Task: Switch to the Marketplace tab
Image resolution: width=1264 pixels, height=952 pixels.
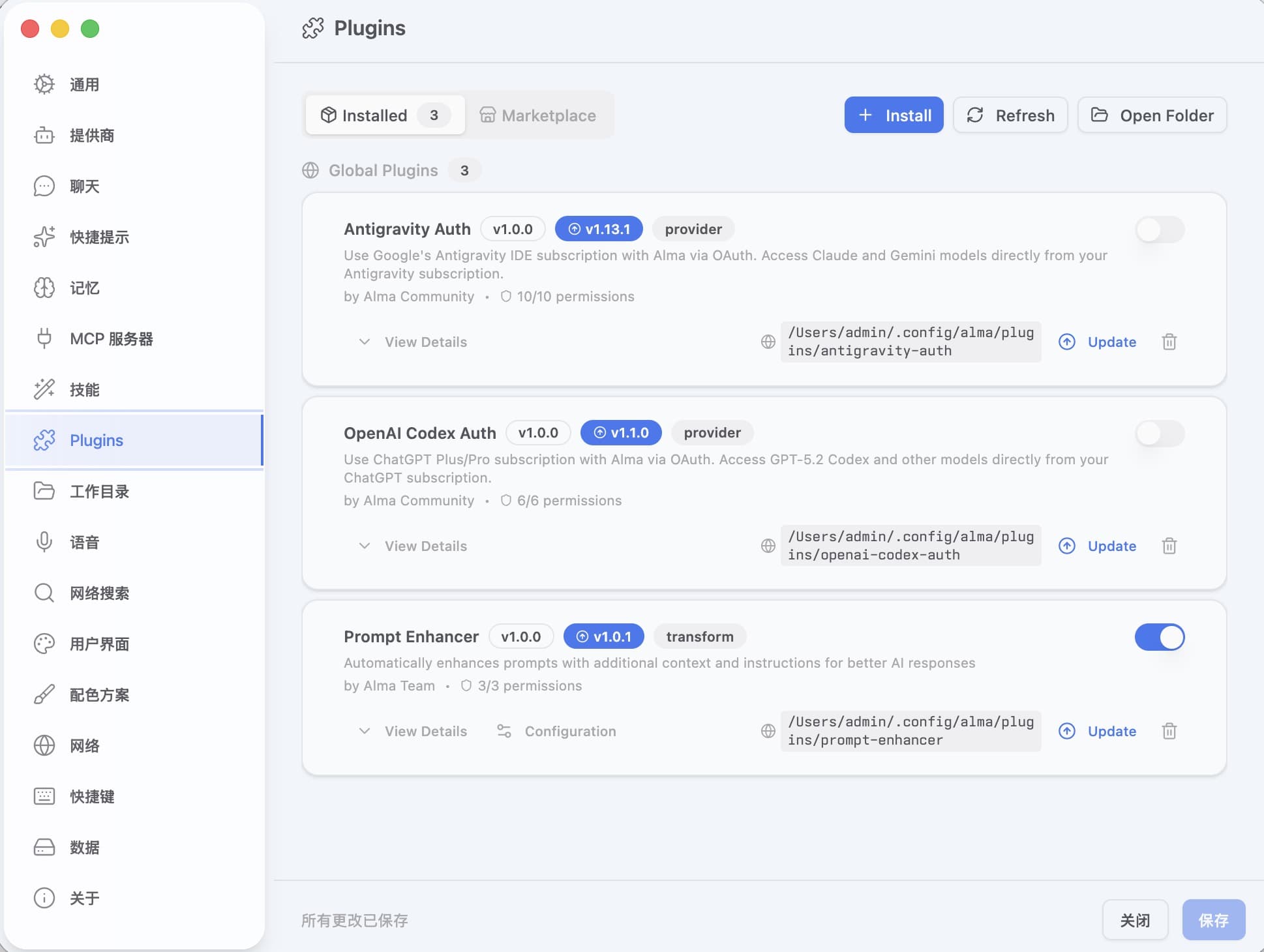Action: [x=539, y=115]
